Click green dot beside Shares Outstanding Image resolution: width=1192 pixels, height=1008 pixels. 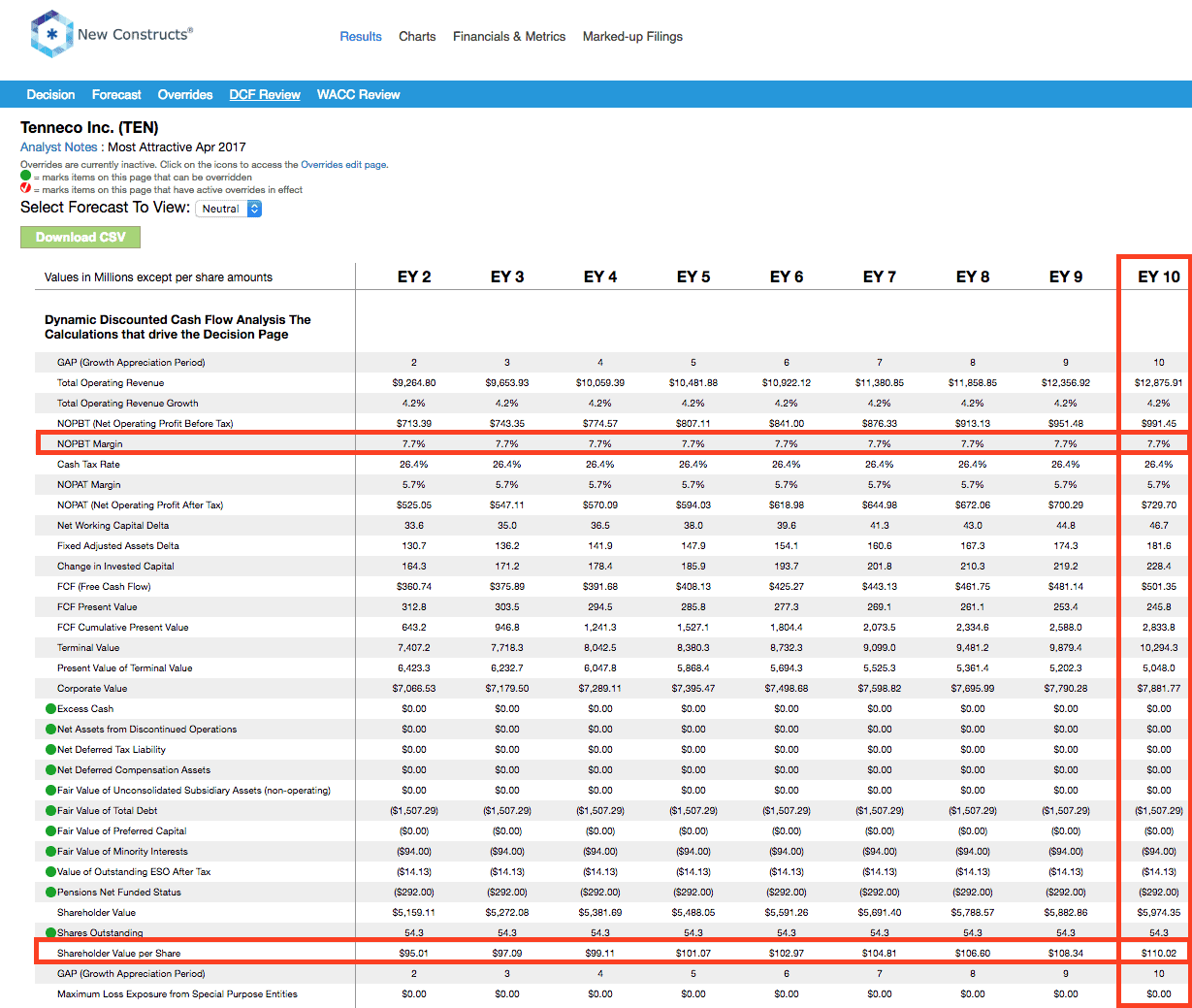(x=50, y=933)
